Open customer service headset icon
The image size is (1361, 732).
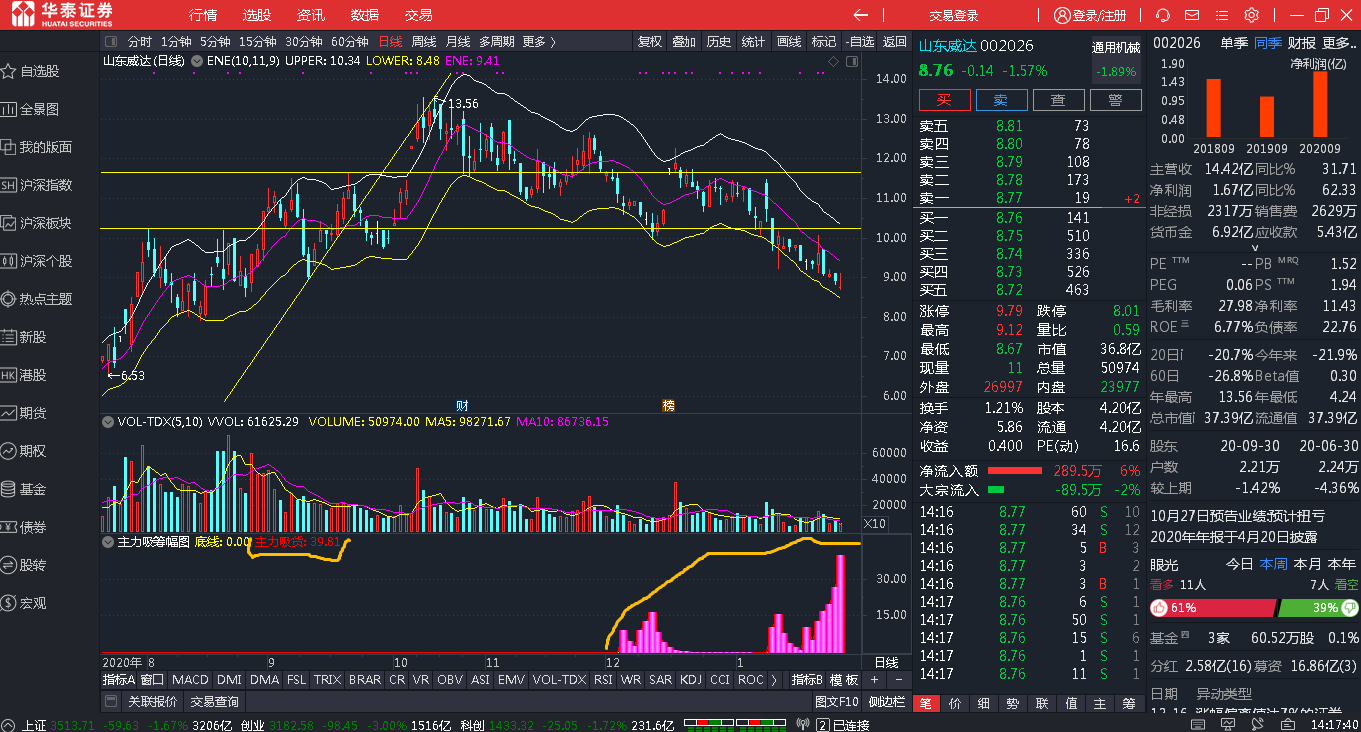pos(1163,15)
